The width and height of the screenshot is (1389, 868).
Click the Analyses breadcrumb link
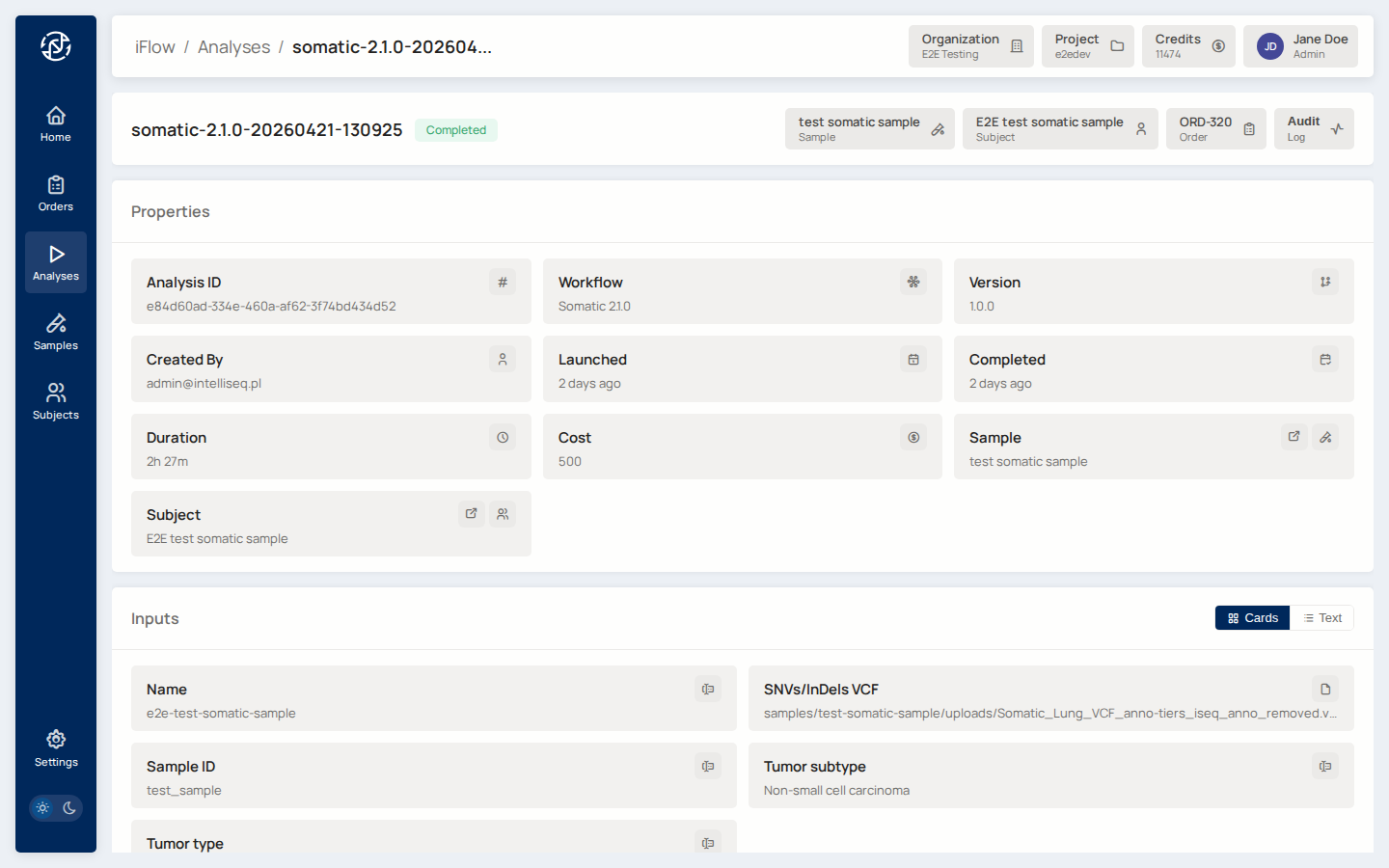233,47
